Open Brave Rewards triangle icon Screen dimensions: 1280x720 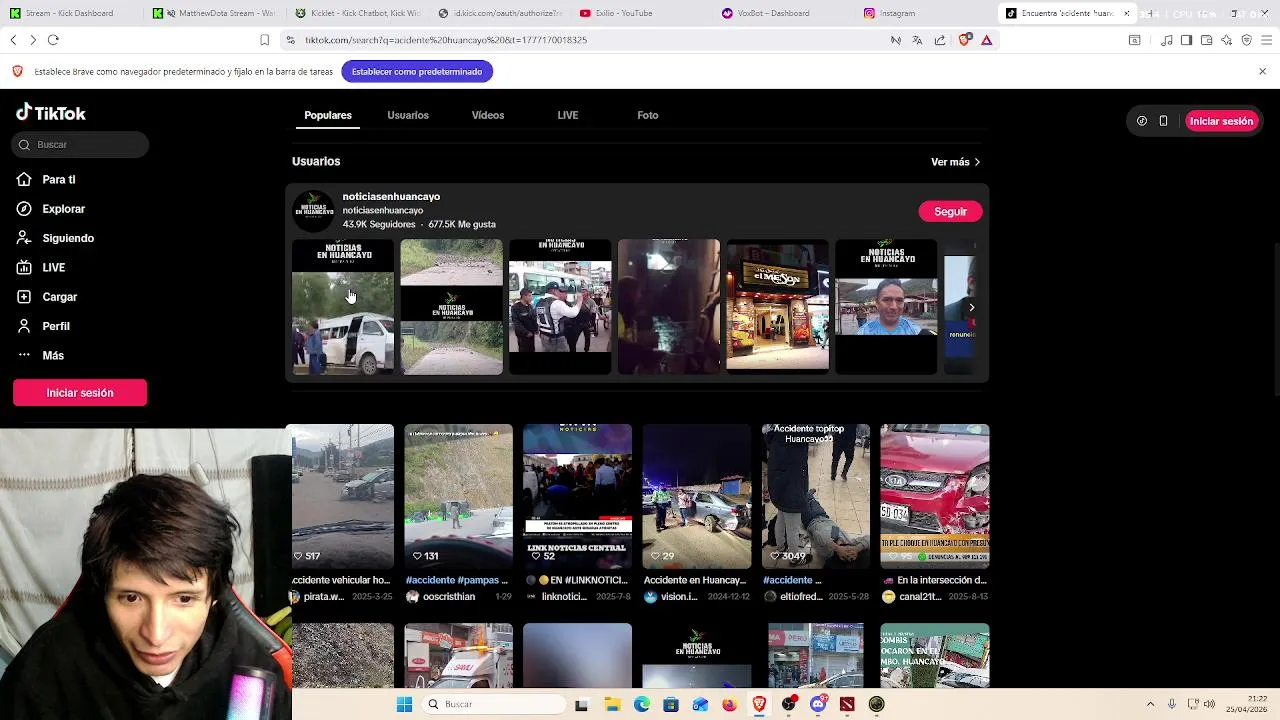coord(986,40)
